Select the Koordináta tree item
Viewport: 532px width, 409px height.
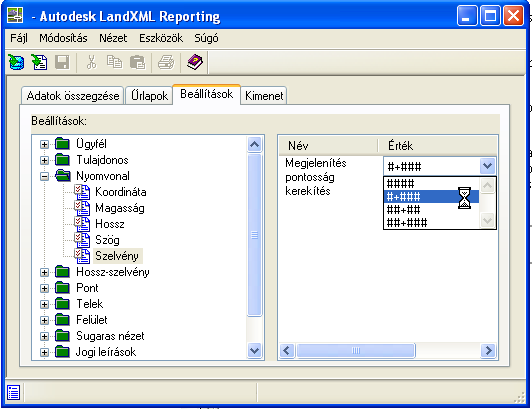120,192
